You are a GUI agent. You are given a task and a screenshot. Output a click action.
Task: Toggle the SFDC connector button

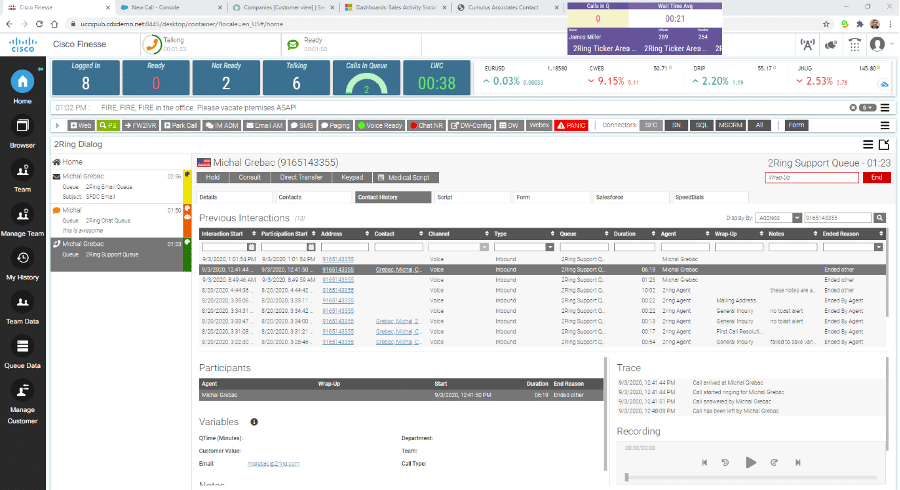[652, 125]
